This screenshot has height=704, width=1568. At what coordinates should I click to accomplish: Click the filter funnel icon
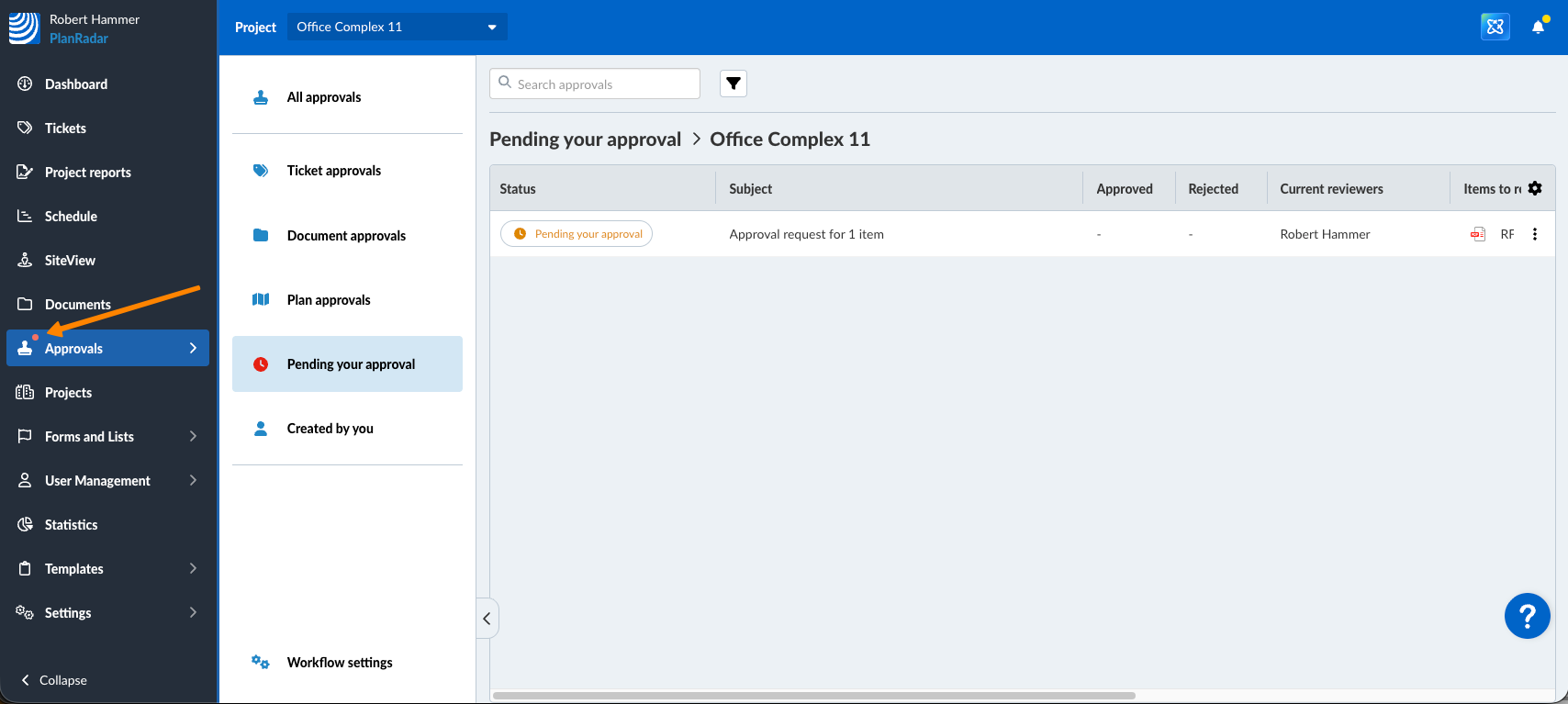(733, 84)
